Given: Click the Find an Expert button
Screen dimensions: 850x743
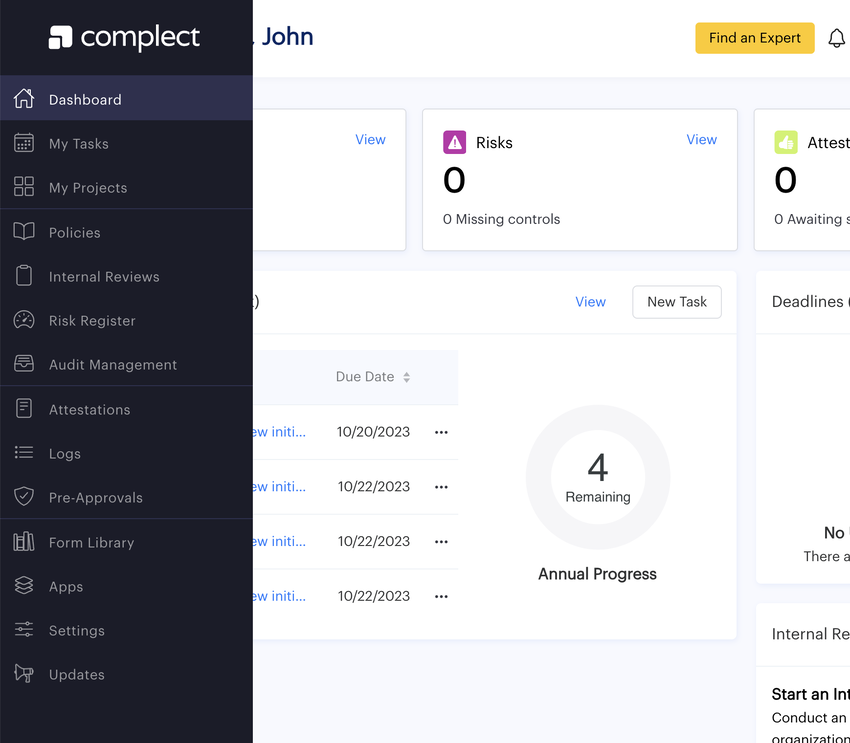Looking at the screenshot, I should 754,38.
